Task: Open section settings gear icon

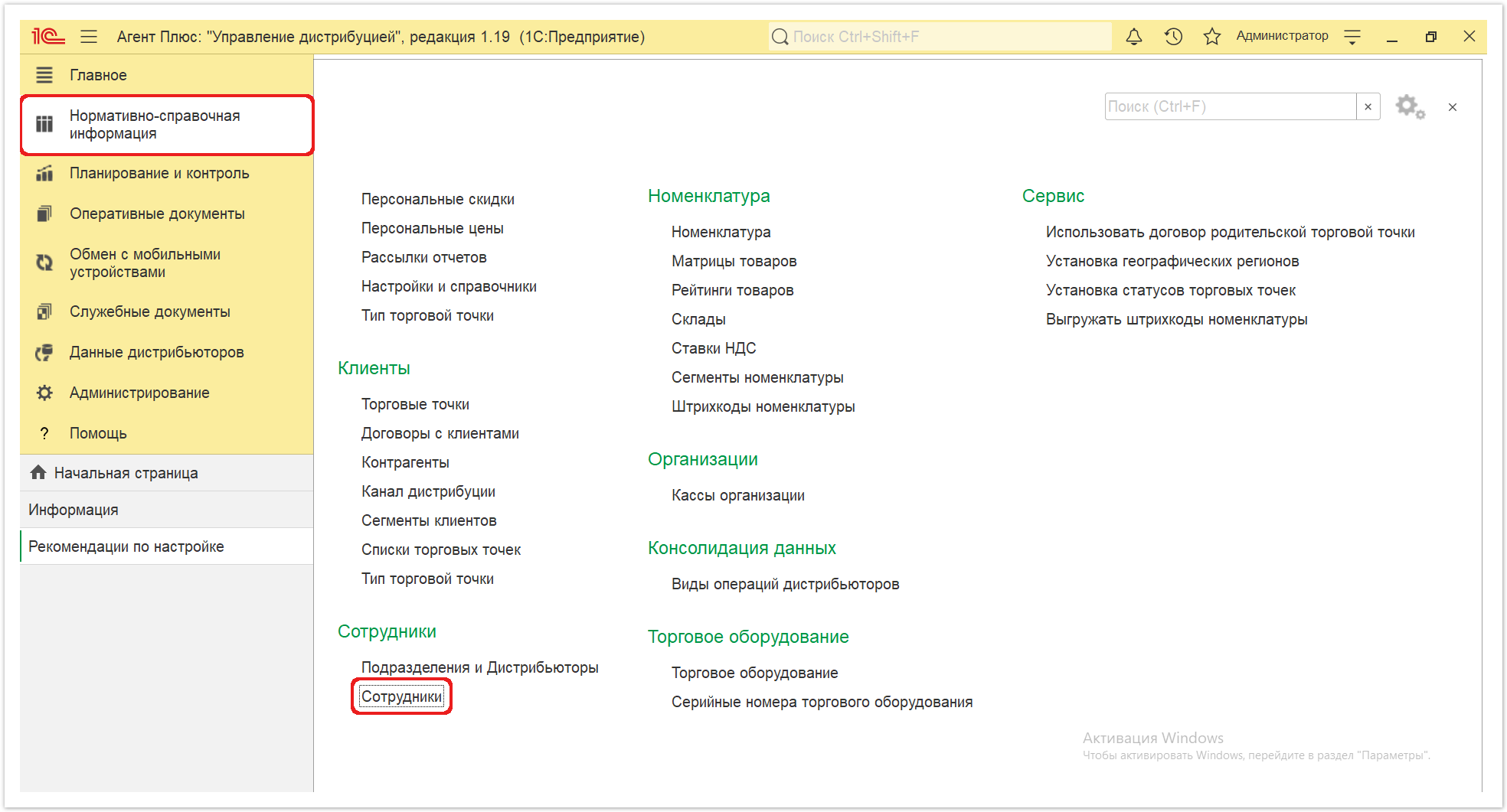Action: pyautogui.click(x=1410, y=107)
